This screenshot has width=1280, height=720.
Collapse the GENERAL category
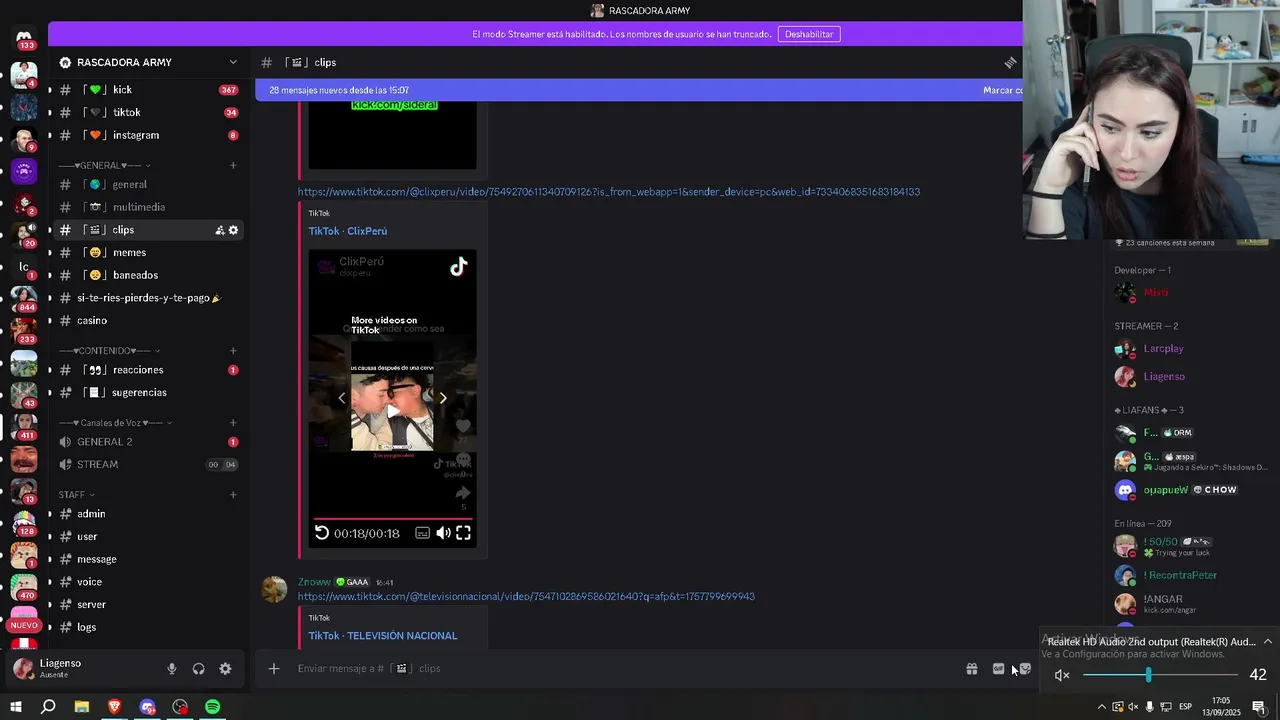click(105, 165)
